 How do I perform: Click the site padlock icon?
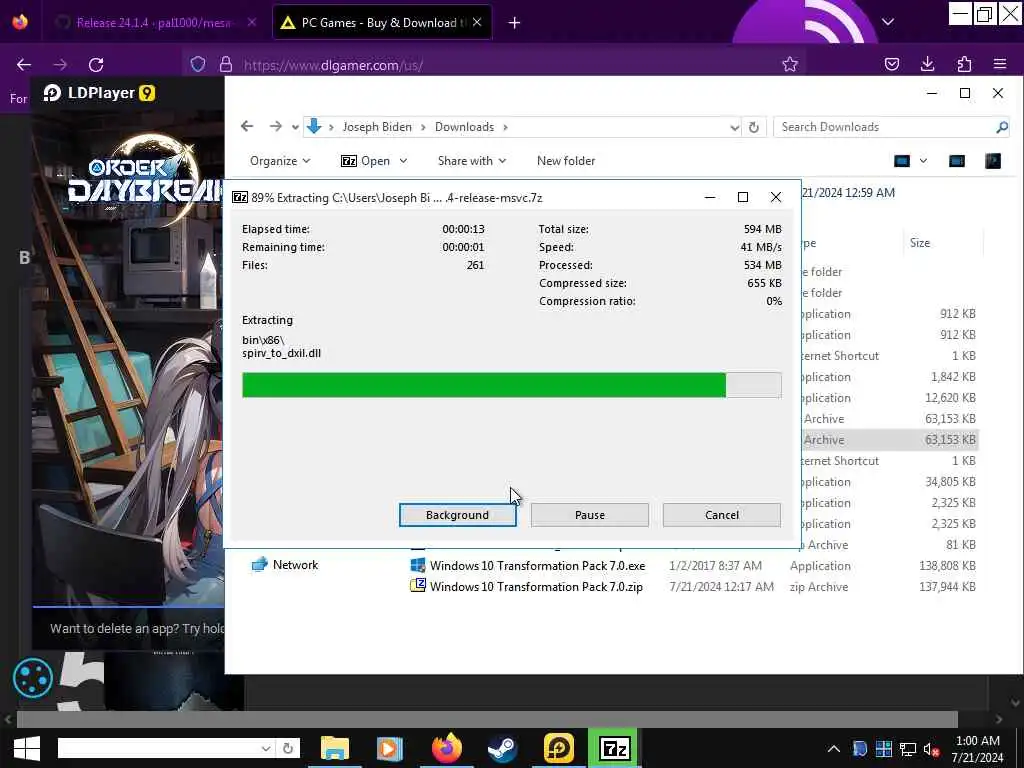pyautogui.click(x=225, y=65)
